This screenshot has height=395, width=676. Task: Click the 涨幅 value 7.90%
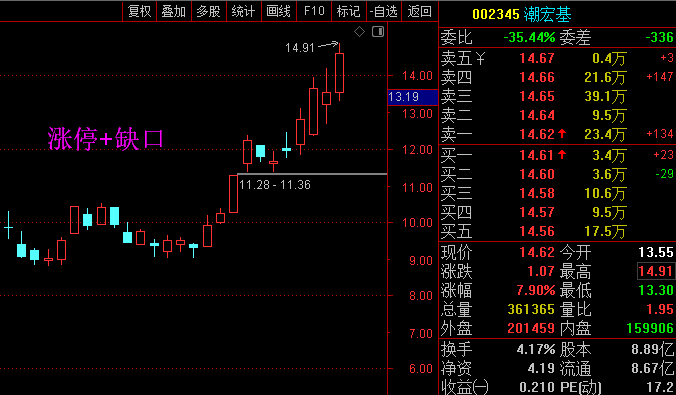pos(536,290)
